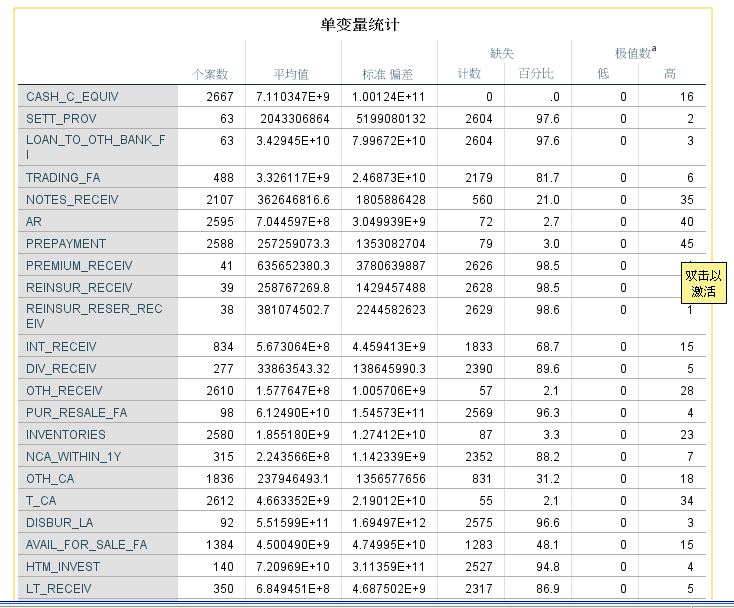This screenshot has width=734, height=608.
Task: Select the CASH_C_EQUIV row label
Action: pyautogui.click(x=72, y=96)
